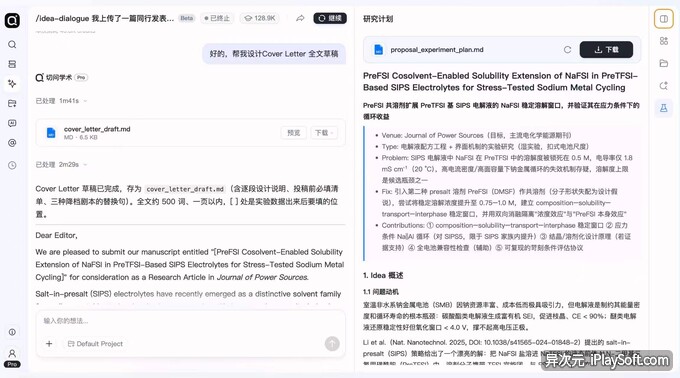
Task: Click the send arrow button
Action: [x=332, y=343]
